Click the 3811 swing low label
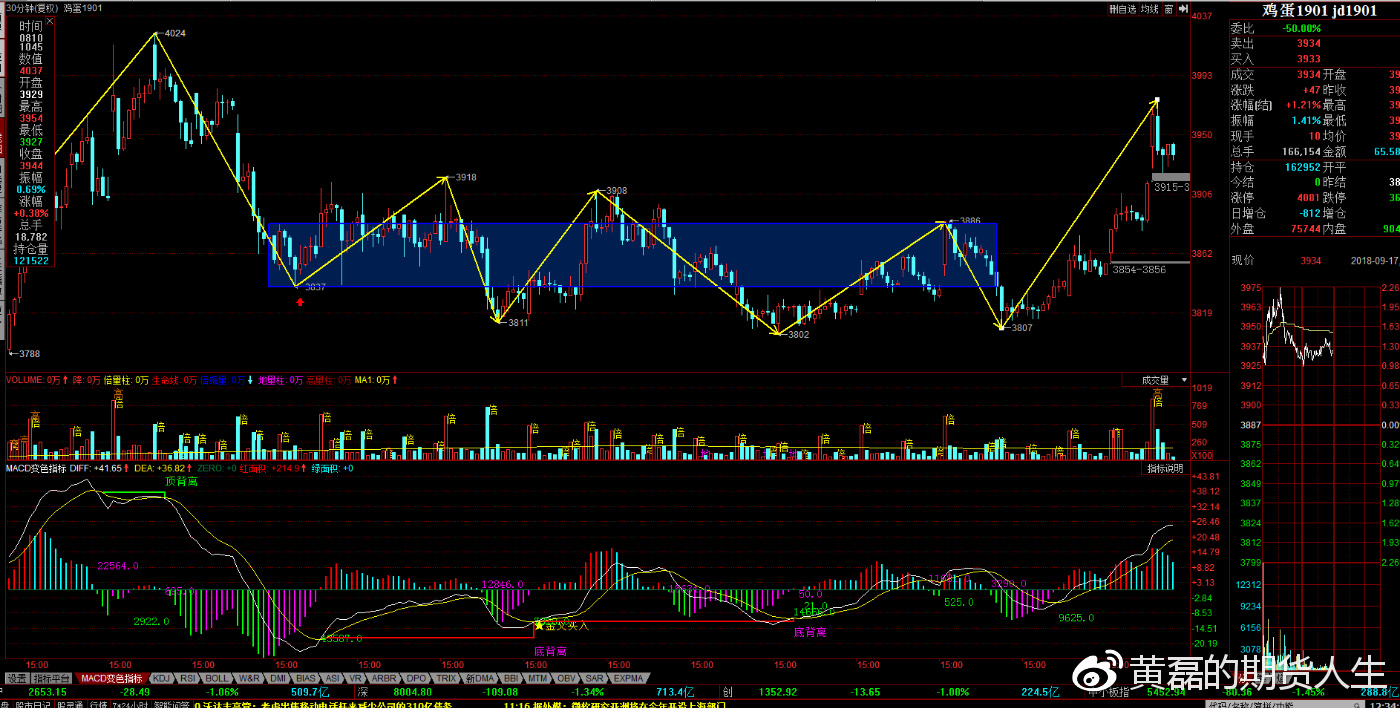The width and height of the screenshot is (1400, 708). point(517,323)
